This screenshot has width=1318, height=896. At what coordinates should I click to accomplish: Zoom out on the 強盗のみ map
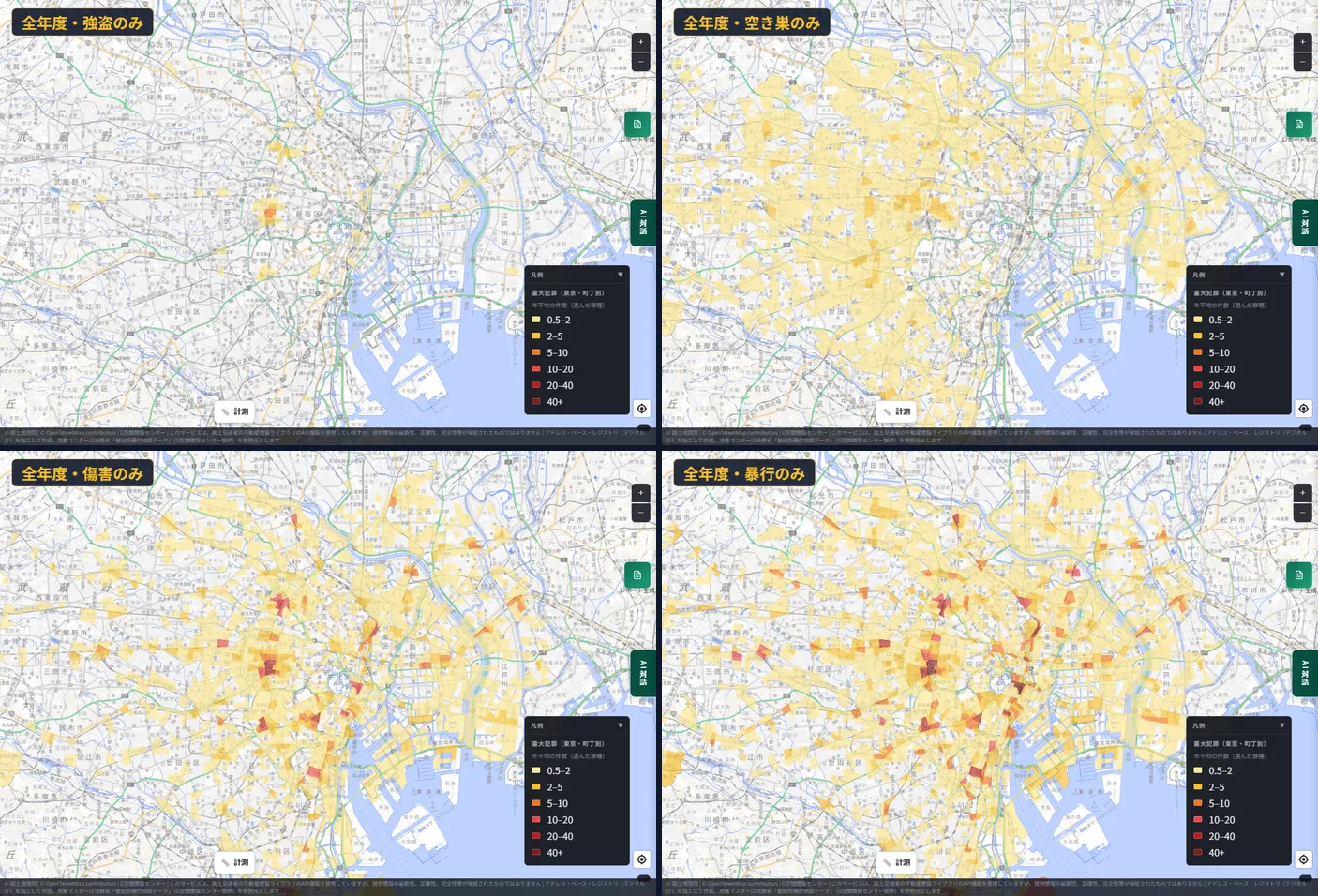click(641, 62)
